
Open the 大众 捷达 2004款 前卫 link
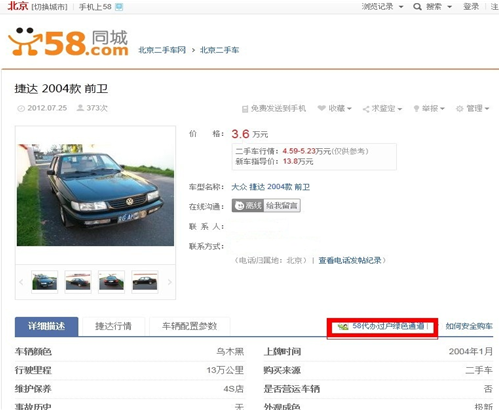271,187
